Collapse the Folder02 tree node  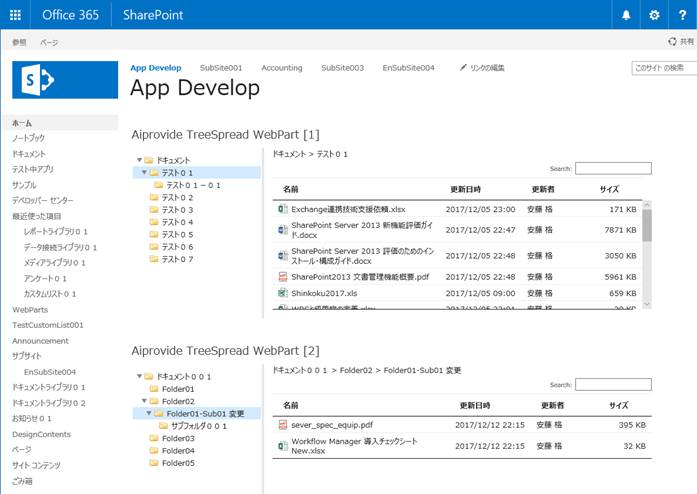(x=144, y=401)
